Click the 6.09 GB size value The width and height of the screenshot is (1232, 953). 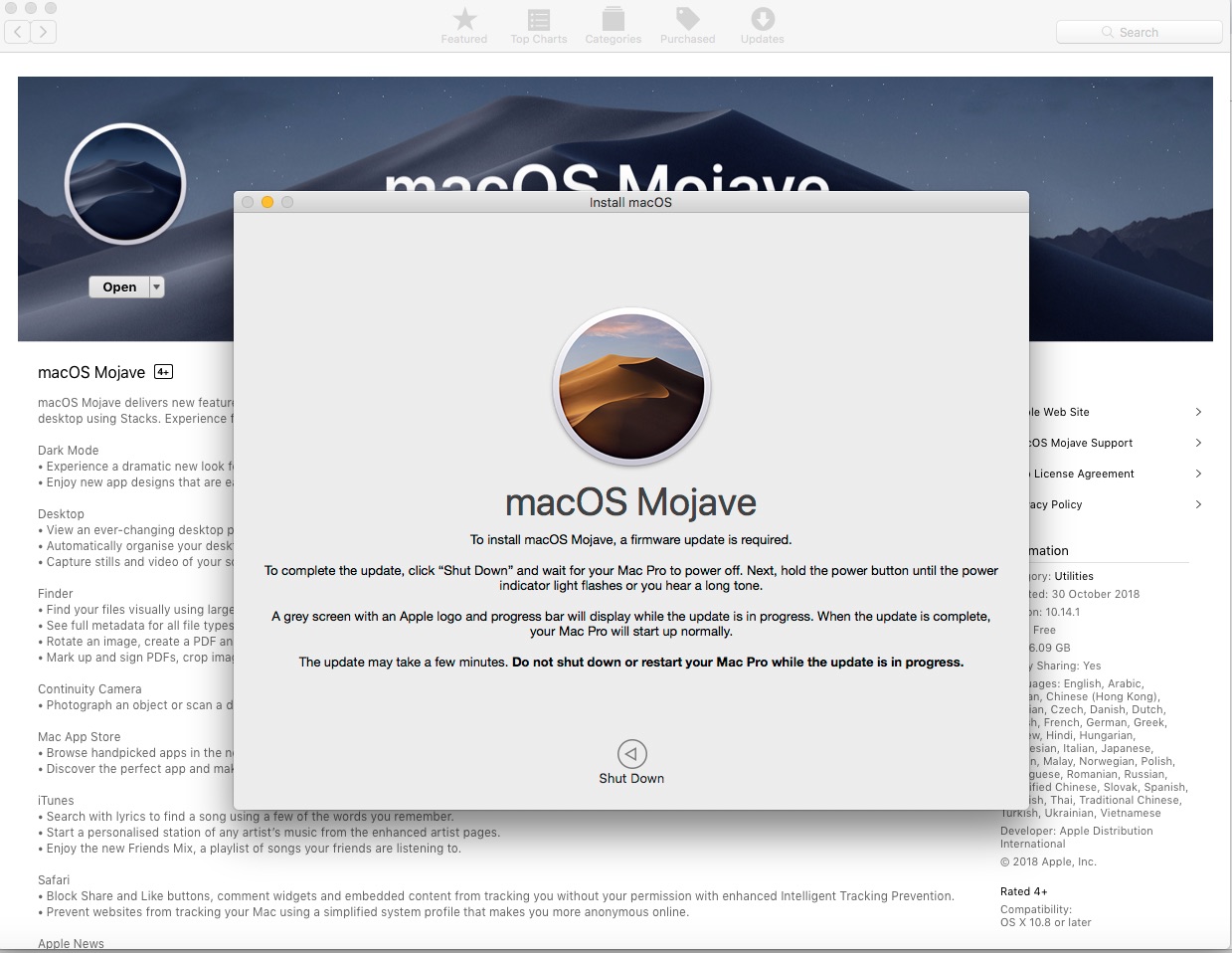(x=1048, y=648)
